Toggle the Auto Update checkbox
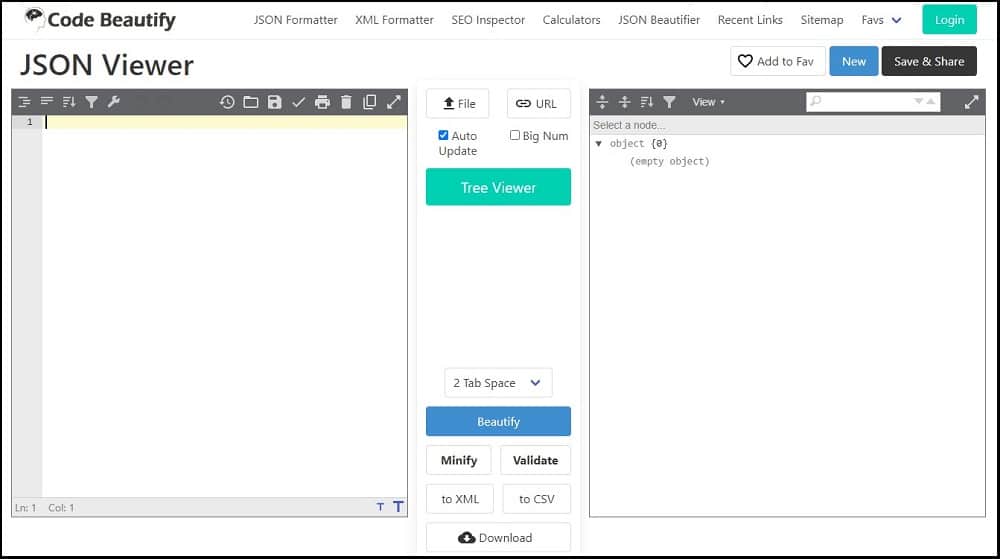 pos(443,135)
